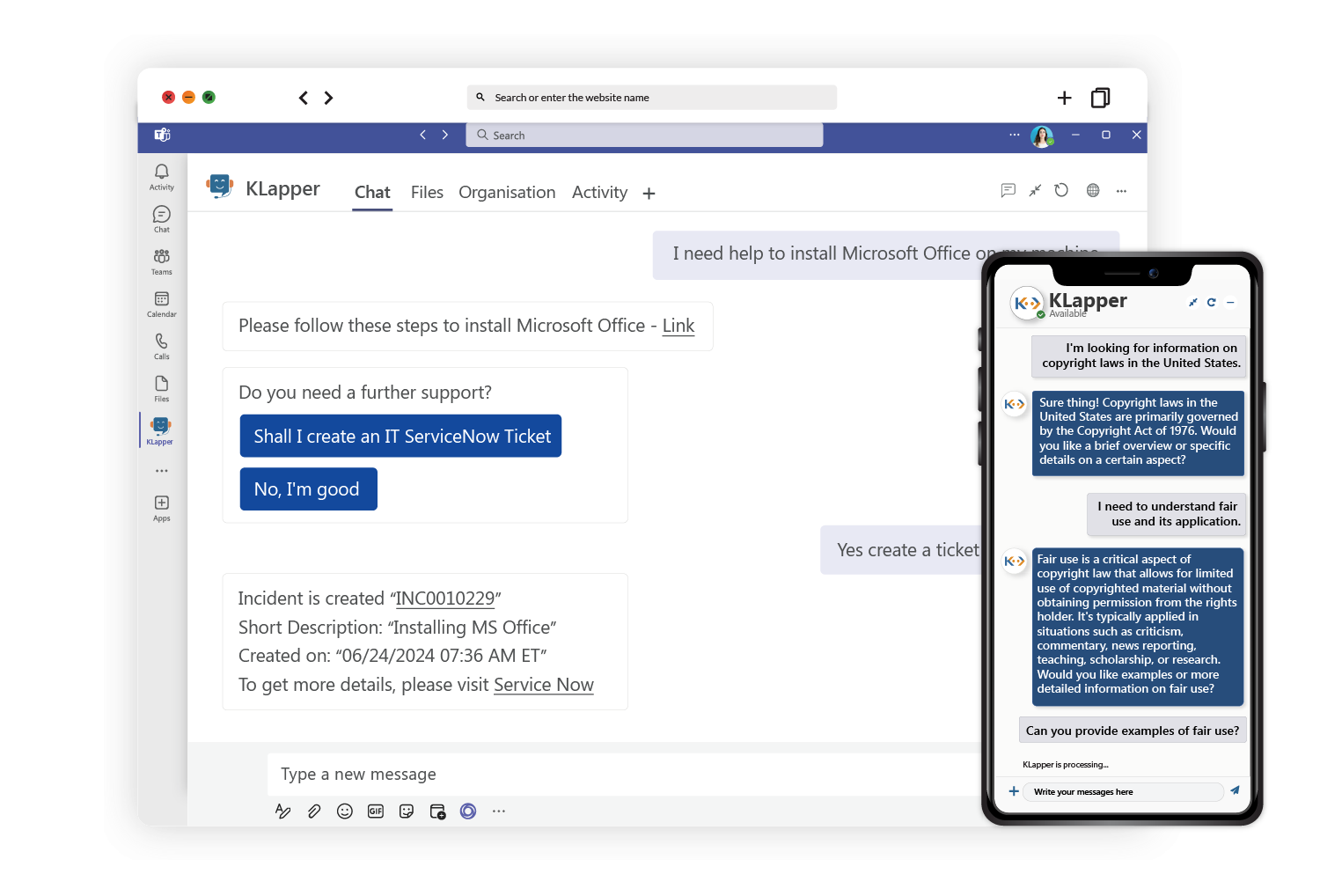Switch to the Files tab
1320x896 pixels.
(427, 192)
